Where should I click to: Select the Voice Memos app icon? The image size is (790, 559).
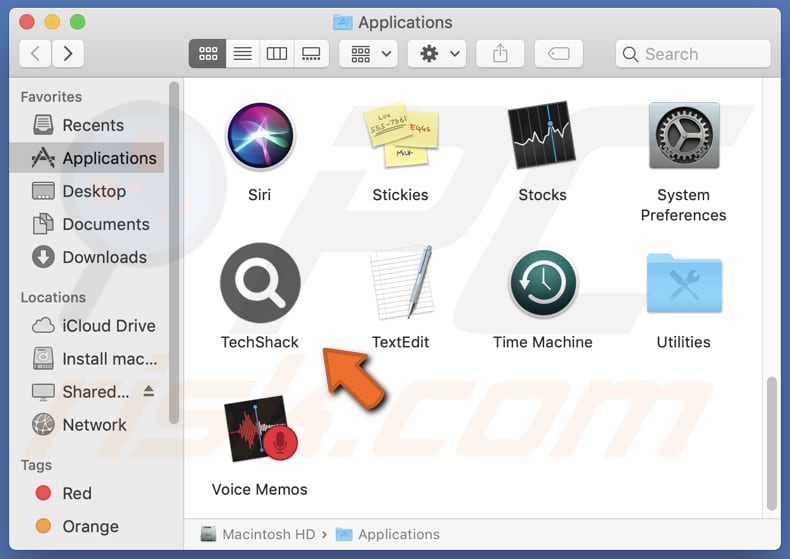[260, 429]
